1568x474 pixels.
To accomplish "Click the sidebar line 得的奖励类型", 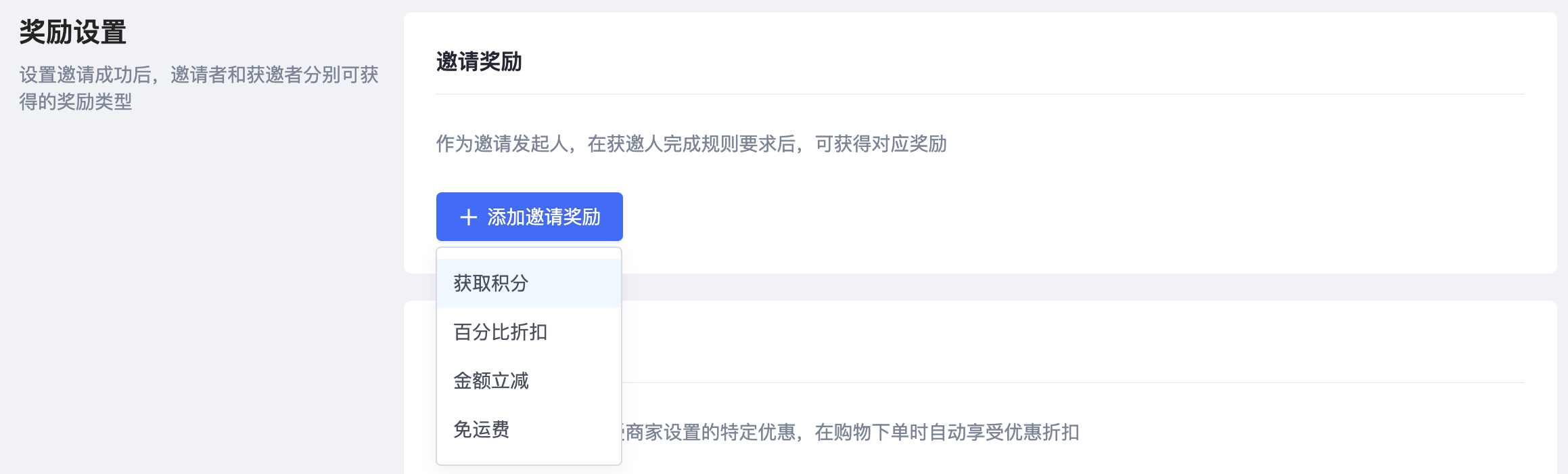I will (76, 102).
